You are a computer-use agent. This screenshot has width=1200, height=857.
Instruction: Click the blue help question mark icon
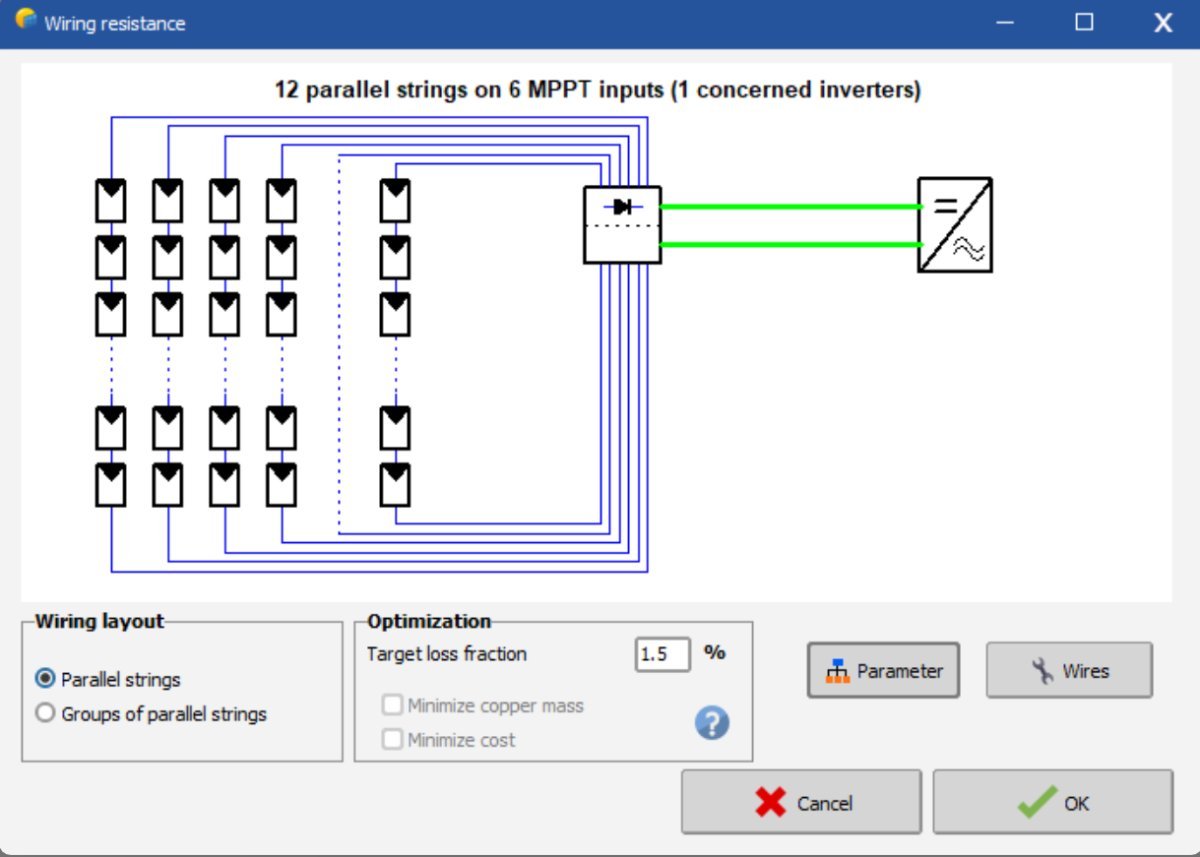pos(712,723)
